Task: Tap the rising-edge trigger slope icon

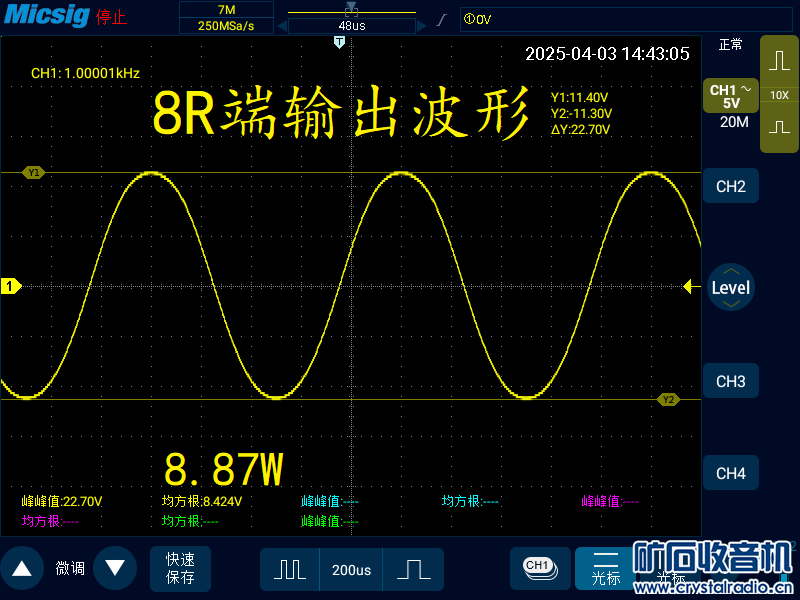Action: point(442,19)
